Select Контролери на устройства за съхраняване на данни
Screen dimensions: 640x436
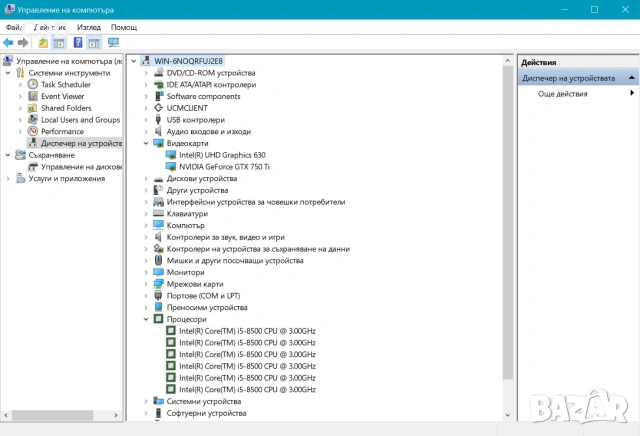click(x=258, y=249)
